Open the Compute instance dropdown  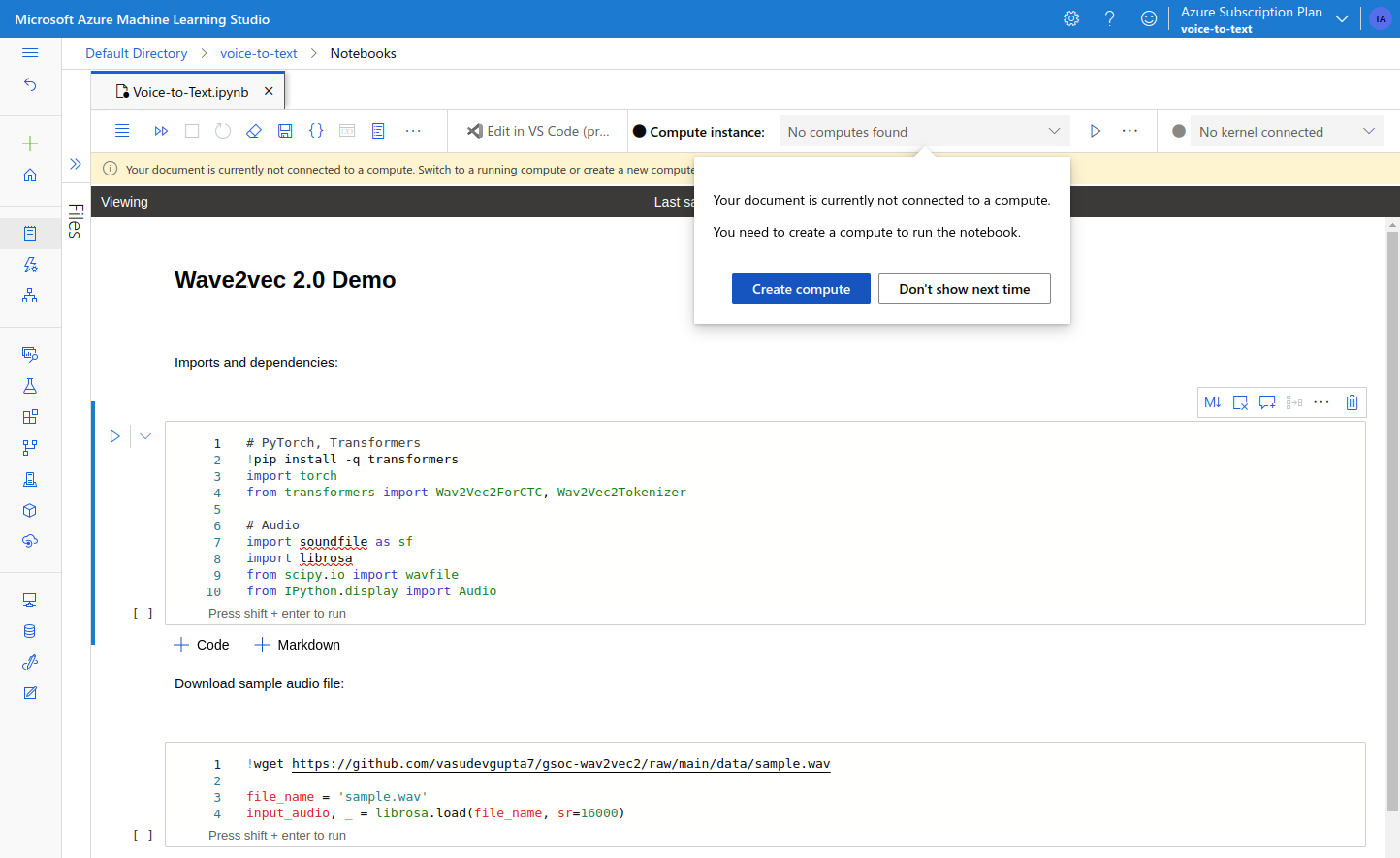pos(925,132)
